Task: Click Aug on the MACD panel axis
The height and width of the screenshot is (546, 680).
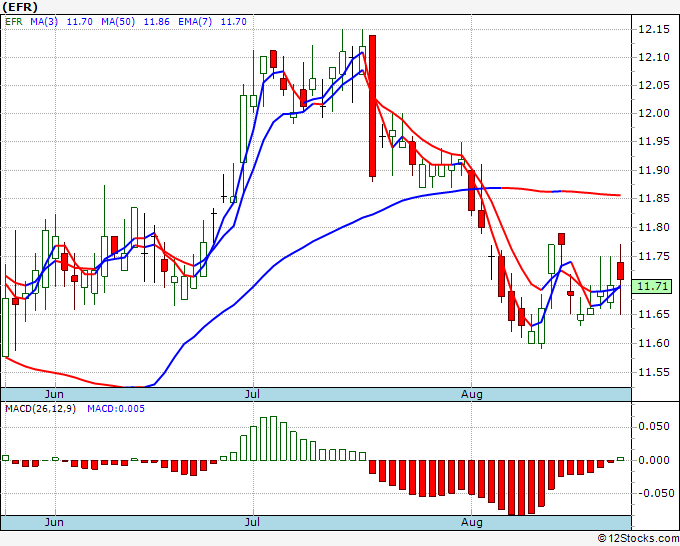Action: coord(471,522)
